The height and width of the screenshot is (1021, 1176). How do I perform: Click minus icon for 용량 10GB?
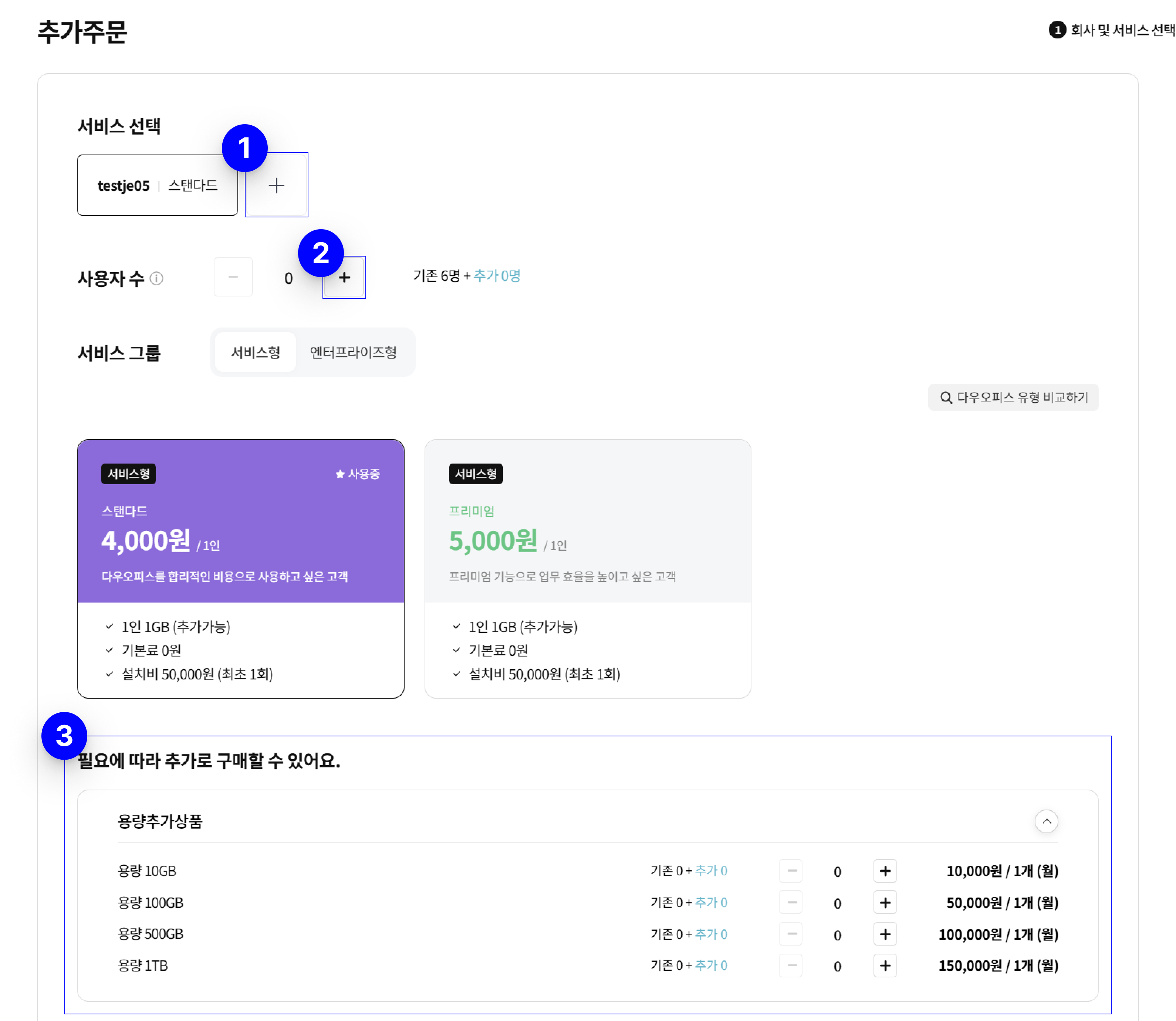coord(791,871)
